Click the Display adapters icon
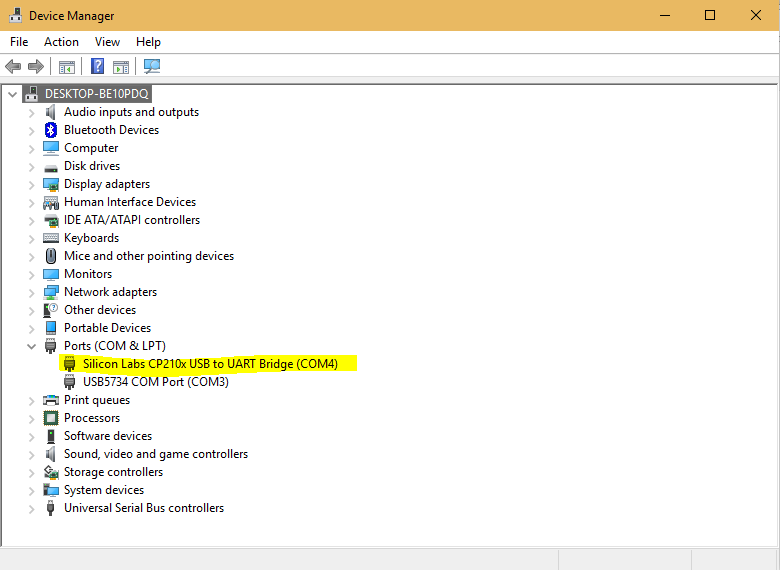The height and width of the screenshot is (570, 780). pos(51,184)
